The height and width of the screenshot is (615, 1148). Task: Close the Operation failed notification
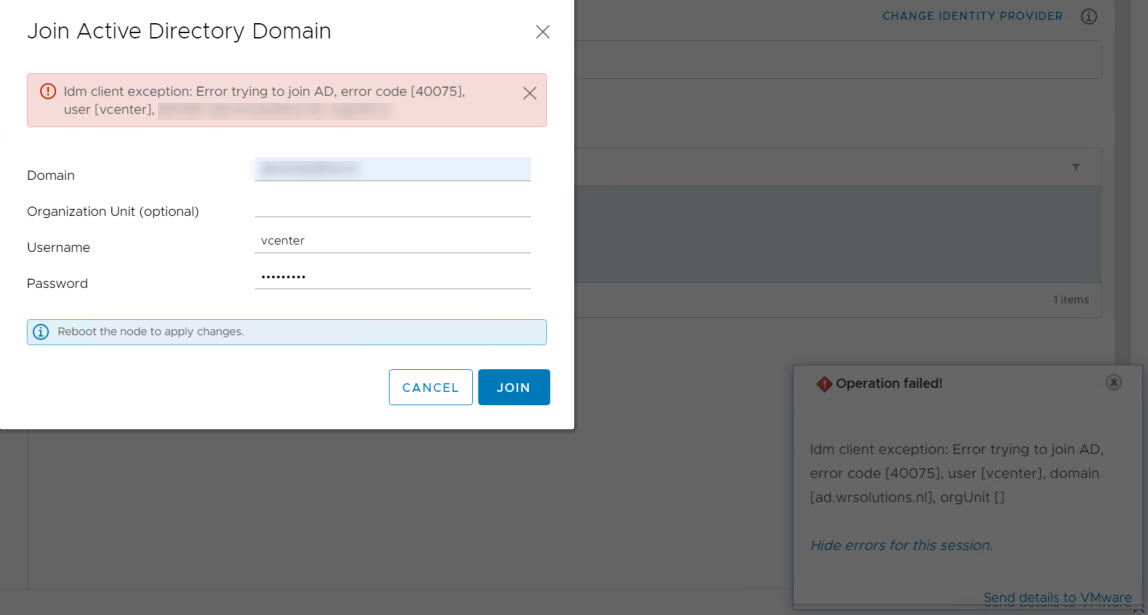tap(1113, 381)
